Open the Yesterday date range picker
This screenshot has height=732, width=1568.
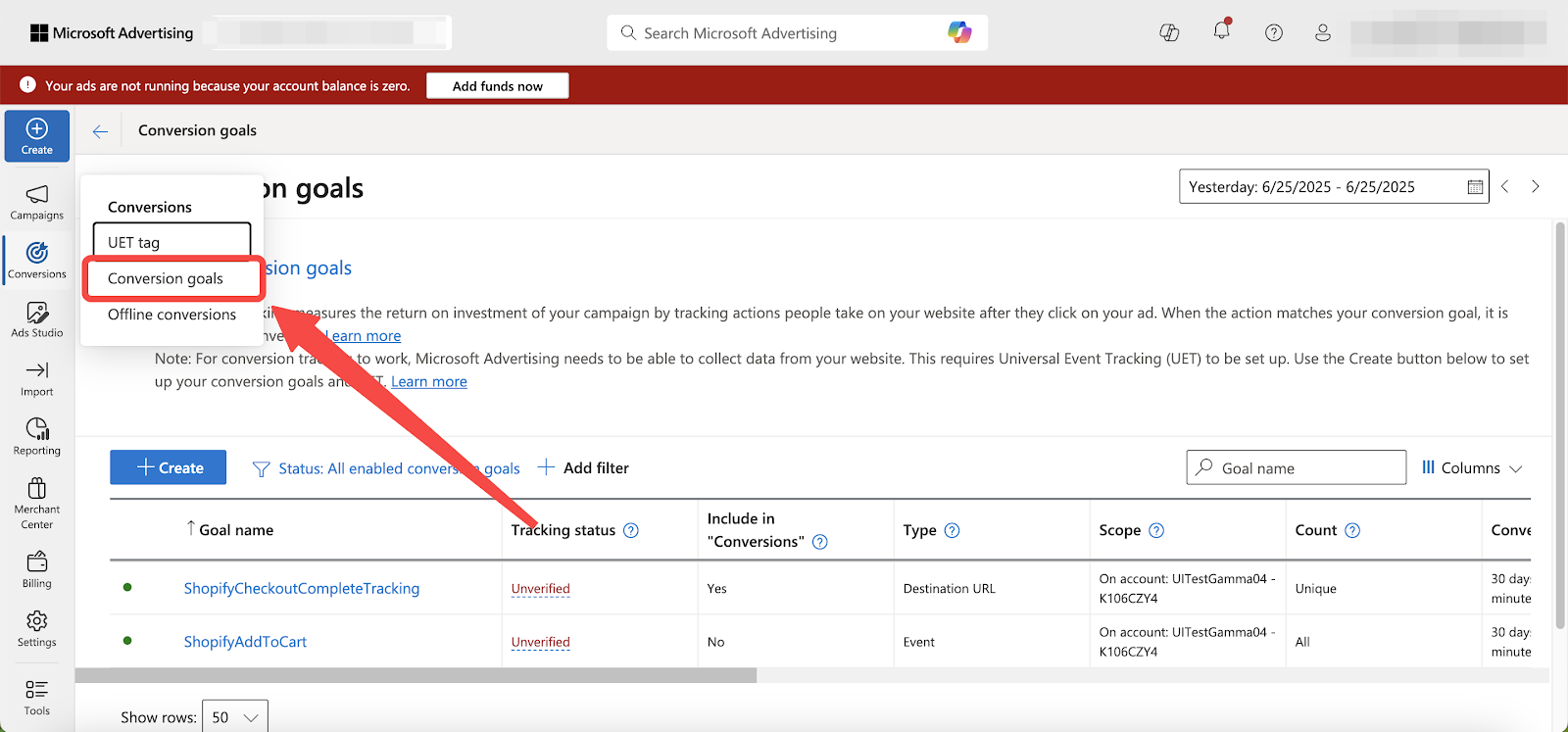pyautogui.click(x=1334, y=186)
